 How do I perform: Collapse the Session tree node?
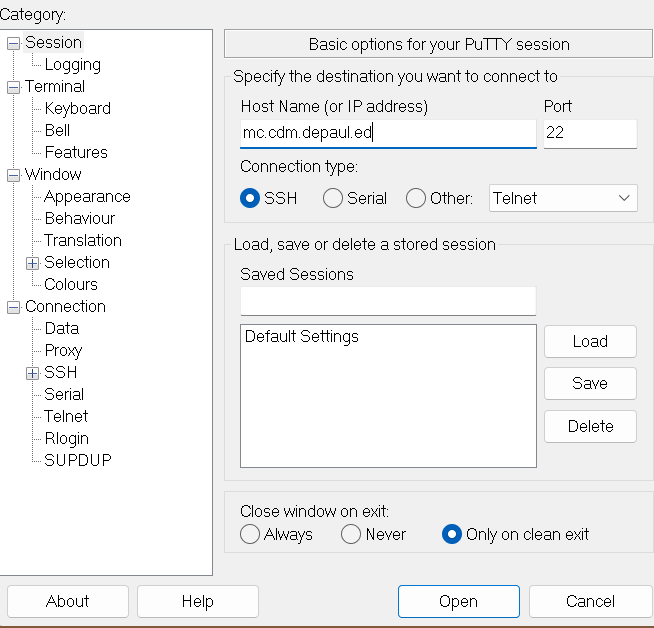pos(13,43)
